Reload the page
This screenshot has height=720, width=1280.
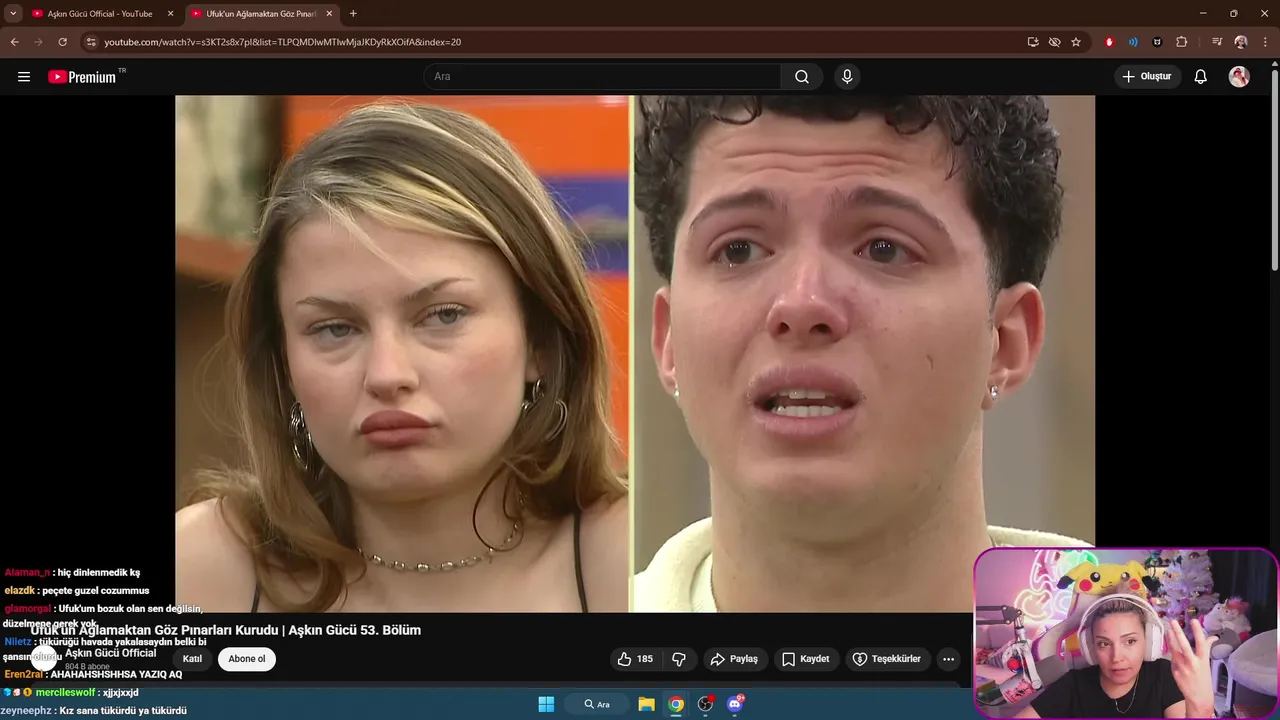point(62,42)
